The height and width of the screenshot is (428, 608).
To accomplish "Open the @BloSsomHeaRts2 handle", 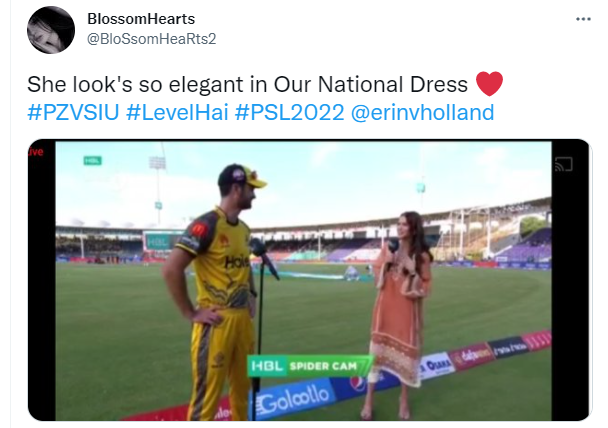I will click(x=151, y=39).
